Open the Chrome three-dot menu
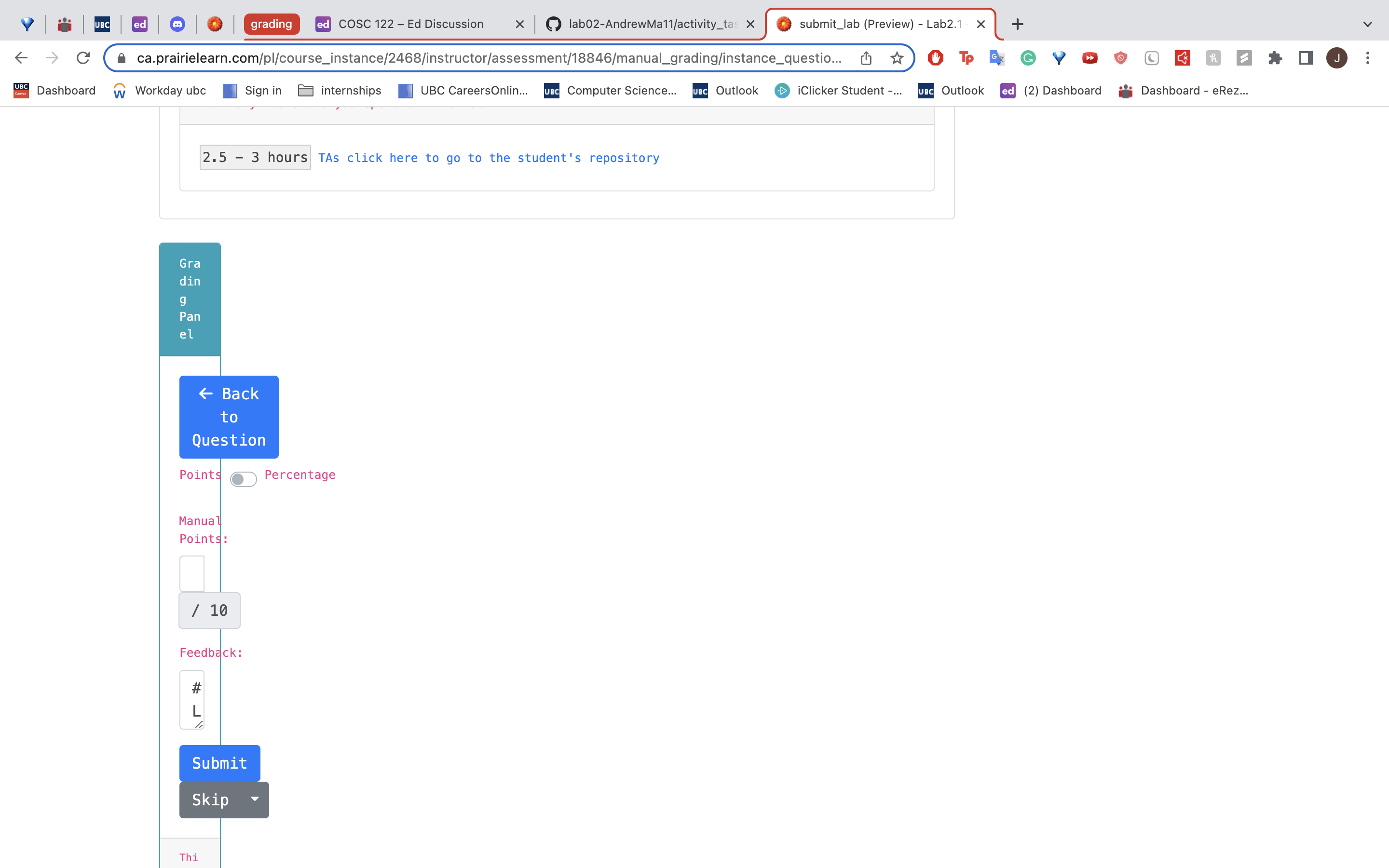Image resolution: width=1389 pixels, height=868 pixels. (1368, 58)
